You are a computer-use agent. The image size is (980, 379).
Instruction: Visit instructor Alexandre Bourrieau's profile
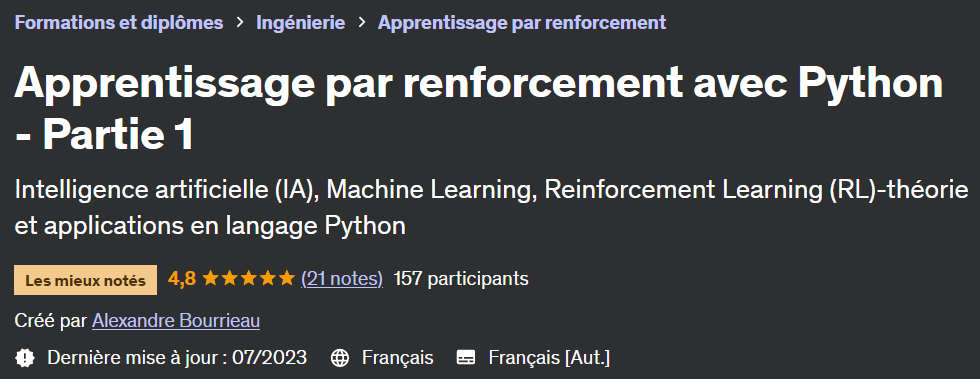(176, 321)
